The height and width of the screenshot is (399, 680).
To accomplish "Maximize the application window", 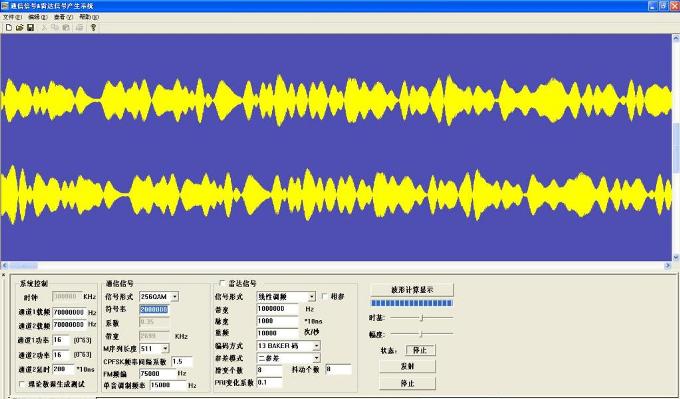I will [664, 6].
